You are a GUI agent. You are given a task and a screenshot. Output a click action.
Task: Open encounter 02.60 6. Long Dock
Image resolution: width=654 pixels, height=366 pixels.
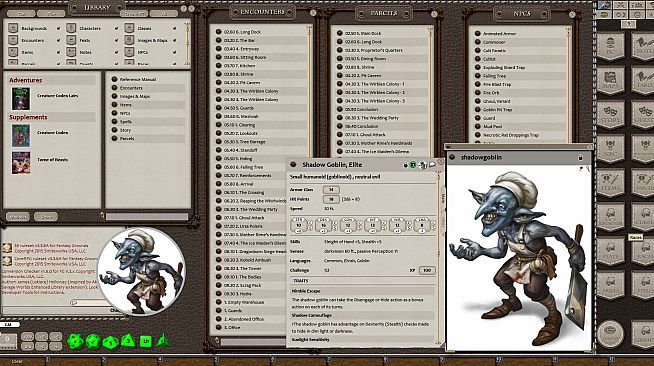(x=261, y=32)
